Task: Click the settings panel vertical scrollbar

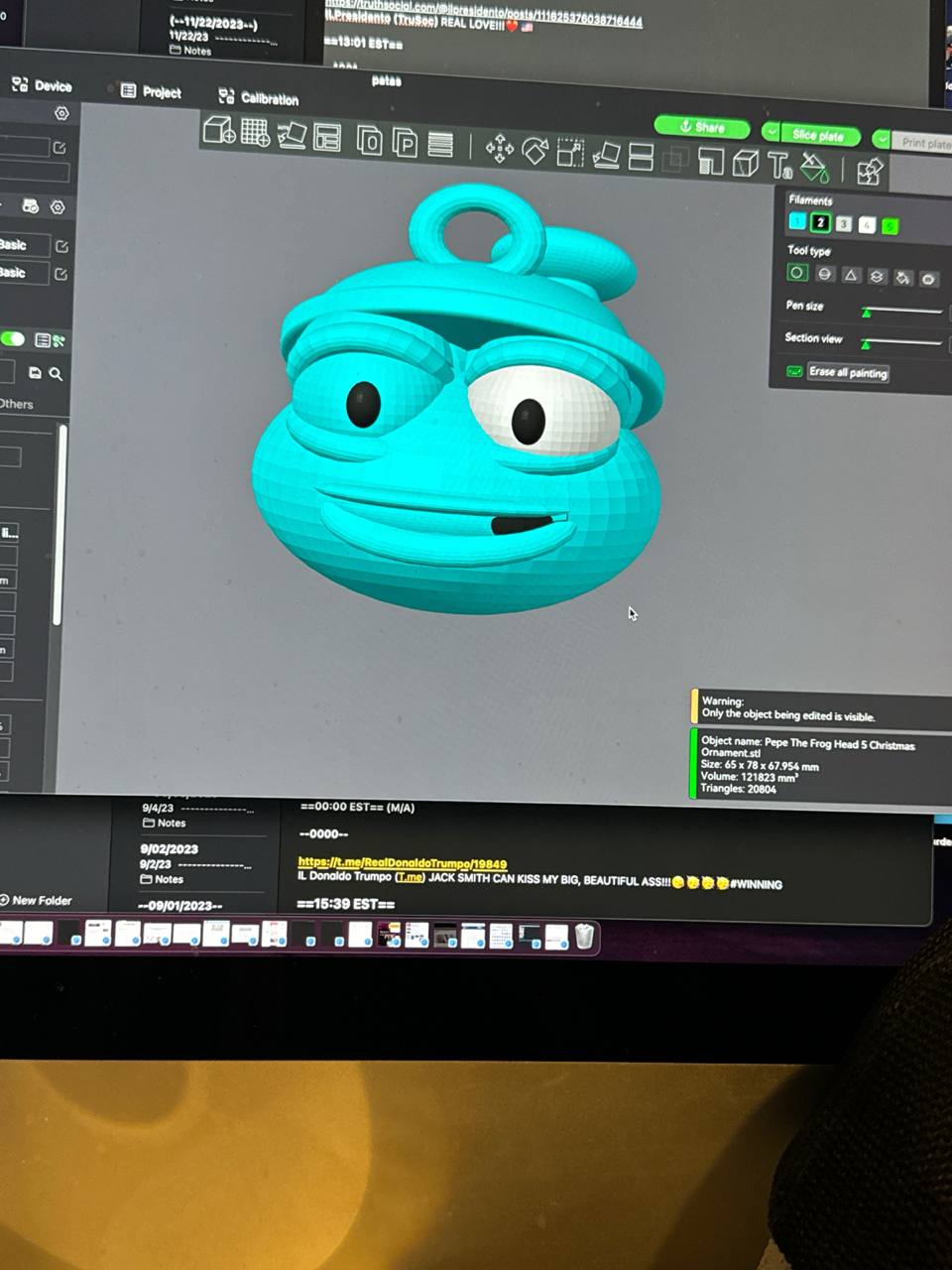Action: click(x=61, y=524)
